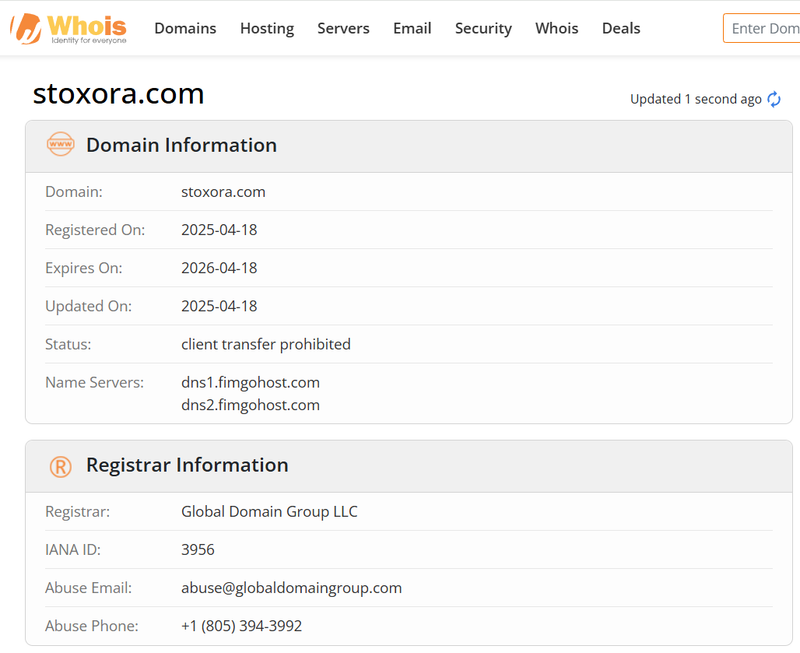Screen dimensions: 800x653
Task: Click the Registered On label
Action: click(95, 230)
